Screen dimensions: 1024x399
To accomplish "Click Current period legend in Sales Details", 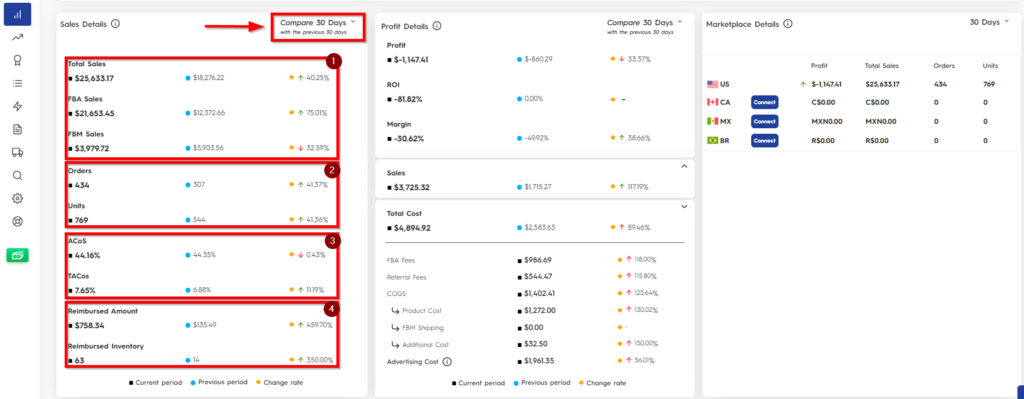I will 156,383.
